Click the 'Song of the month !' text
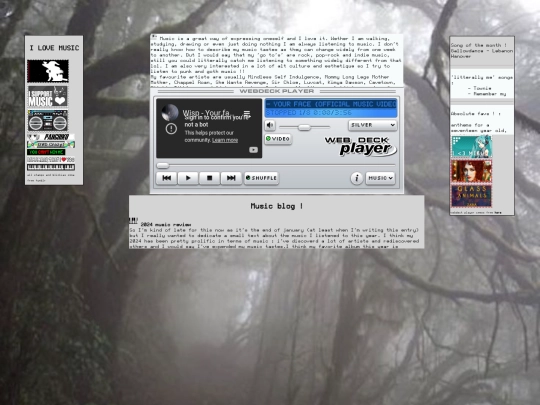Image resolution: width=540 pixels, height=405 pixels. (478, 45)
